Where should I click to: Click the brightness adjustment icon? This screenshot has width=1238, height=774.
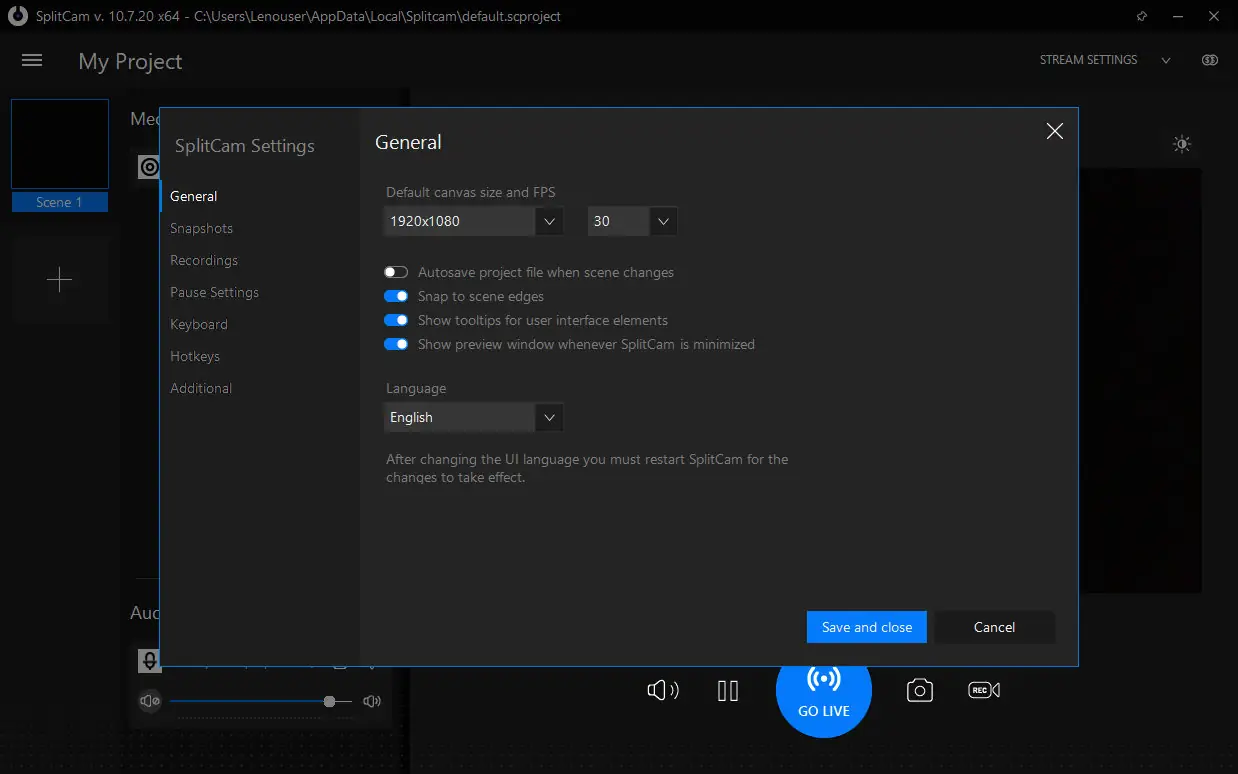tap(1182, 145)
